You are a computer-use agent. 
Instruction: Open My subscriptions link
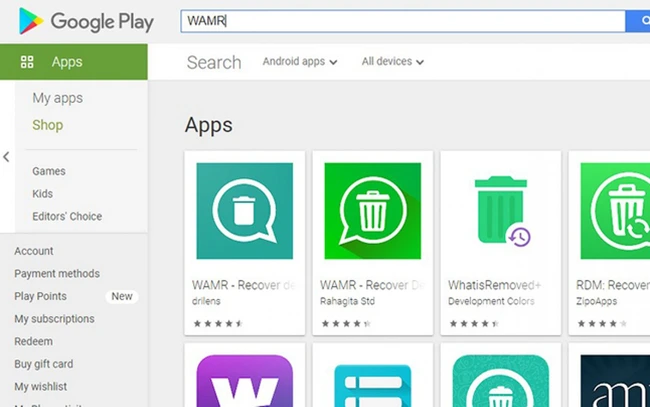(54, 319)
